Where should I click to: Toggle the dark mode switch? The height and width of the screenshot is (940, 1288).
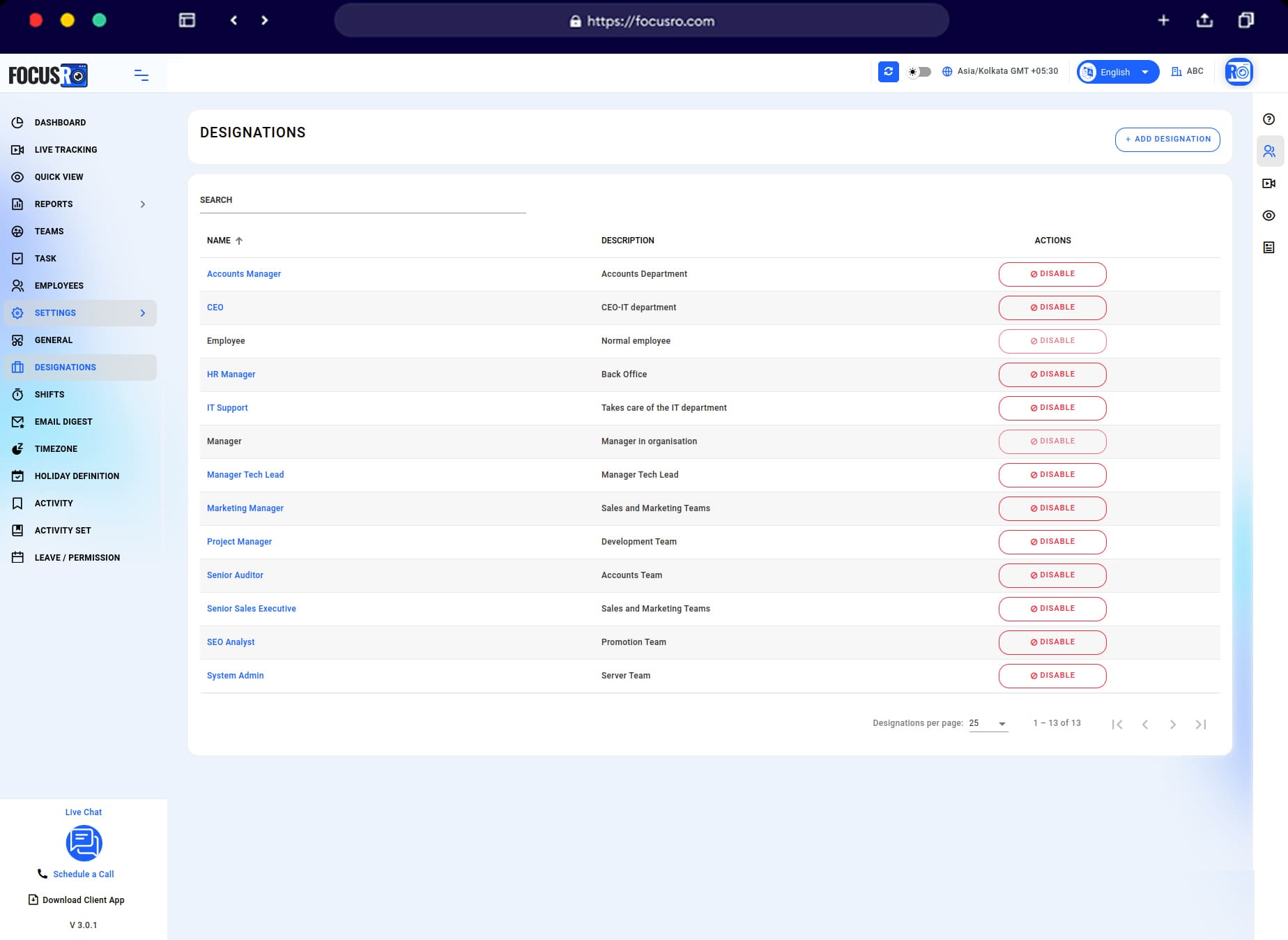[x=919, y=72]
